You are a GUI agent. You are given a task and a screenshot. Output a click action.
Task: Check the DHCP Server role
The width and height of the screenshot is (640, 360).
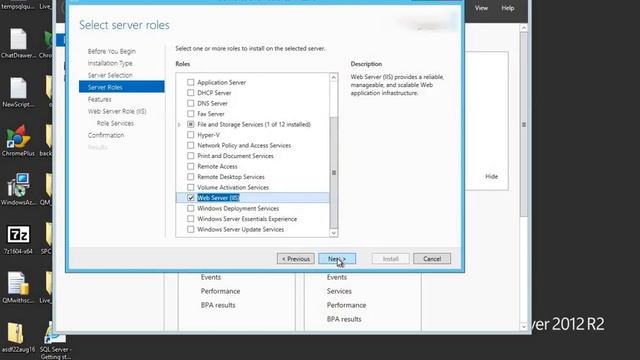pyautogui.click(x=191, y=93)
